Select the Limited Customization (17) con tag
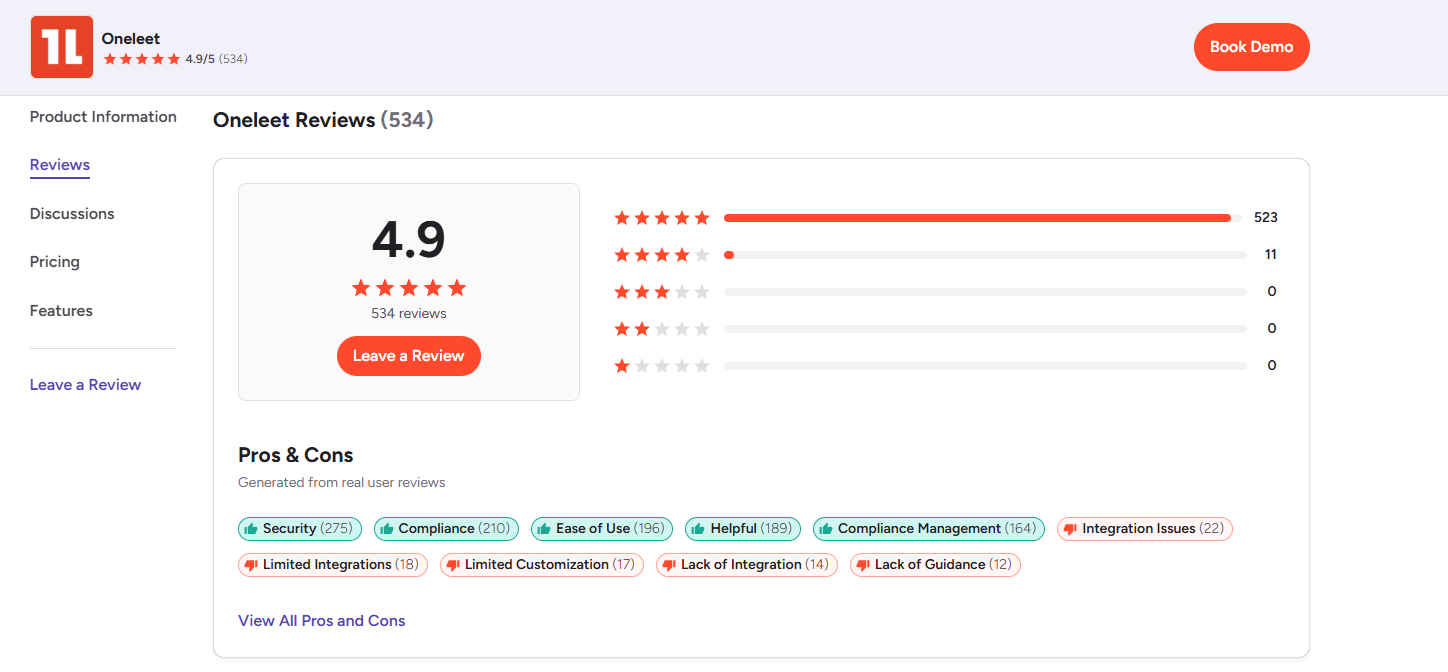 [x=542, y=565]
